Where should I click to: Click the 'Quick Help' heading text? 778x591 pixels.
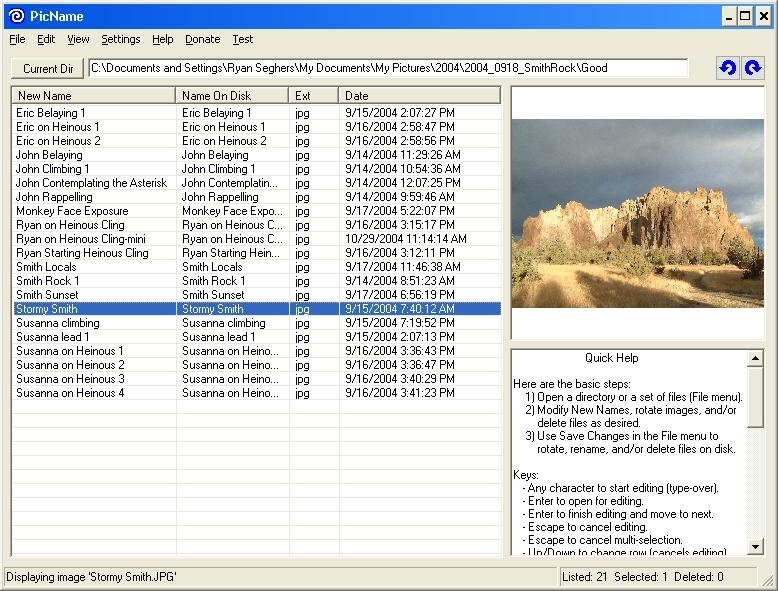tap(611, 358)
